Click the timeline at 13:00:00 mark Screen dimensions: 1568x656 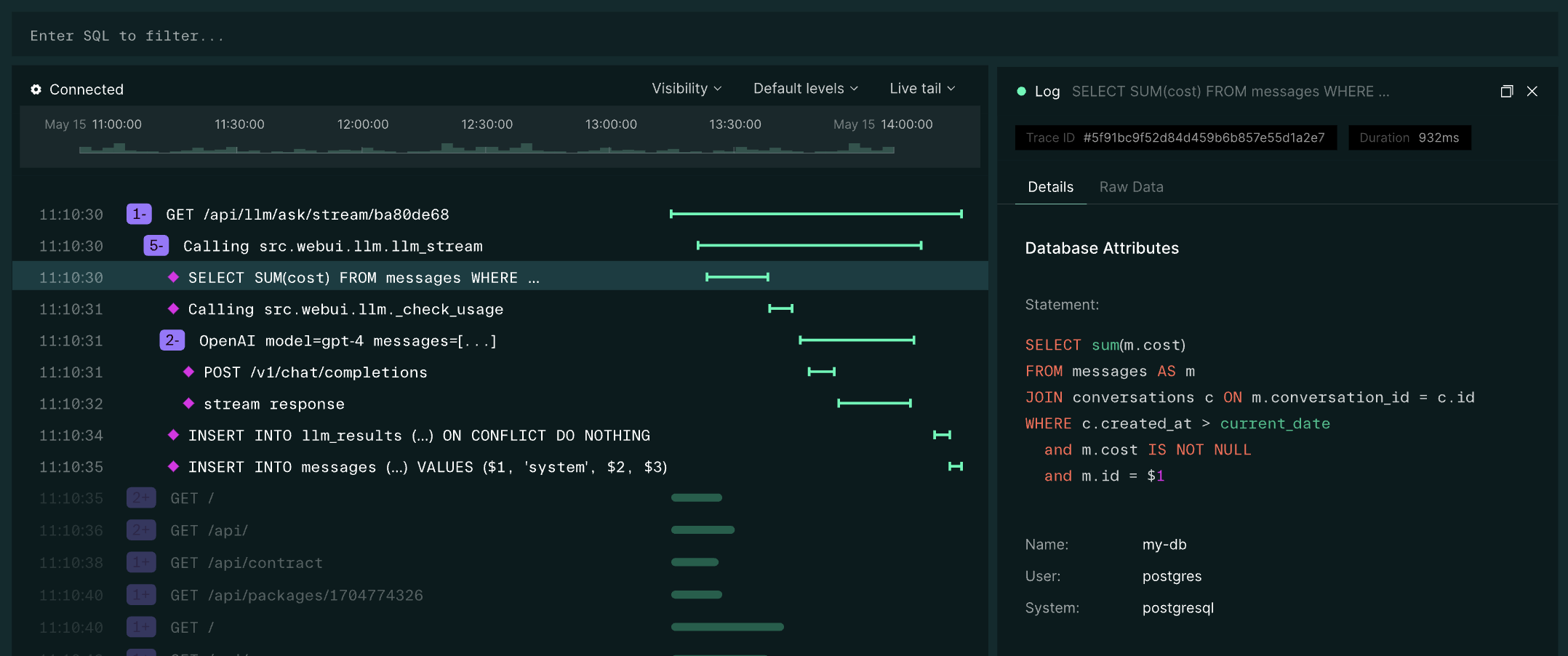[611, 124]
